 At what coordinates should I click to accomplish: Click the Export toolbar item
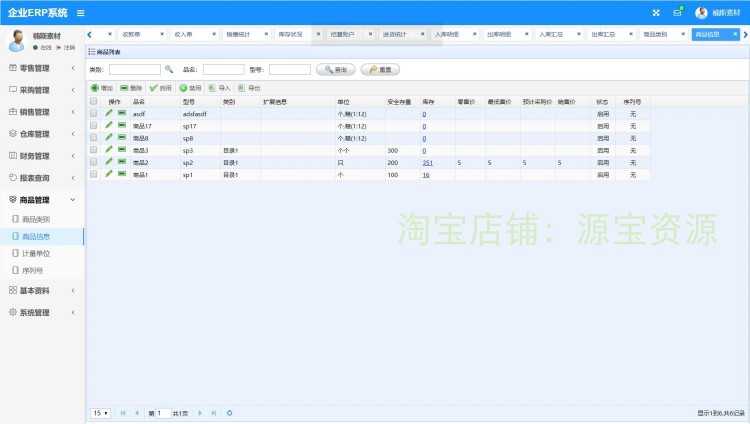(x=249, y=88)
